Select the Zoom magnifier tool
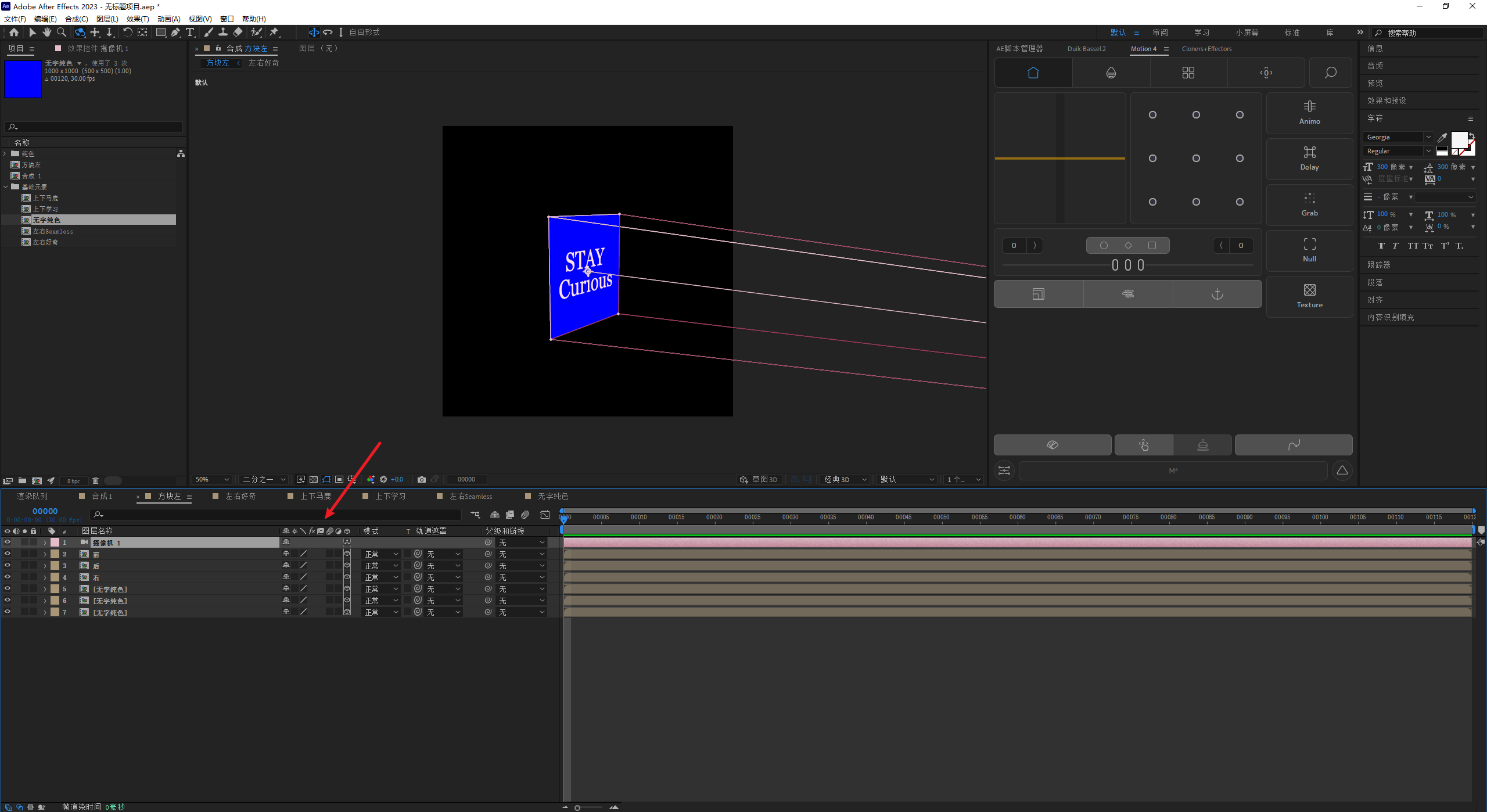Viewport: 1487px width, 812px height. 62,33
